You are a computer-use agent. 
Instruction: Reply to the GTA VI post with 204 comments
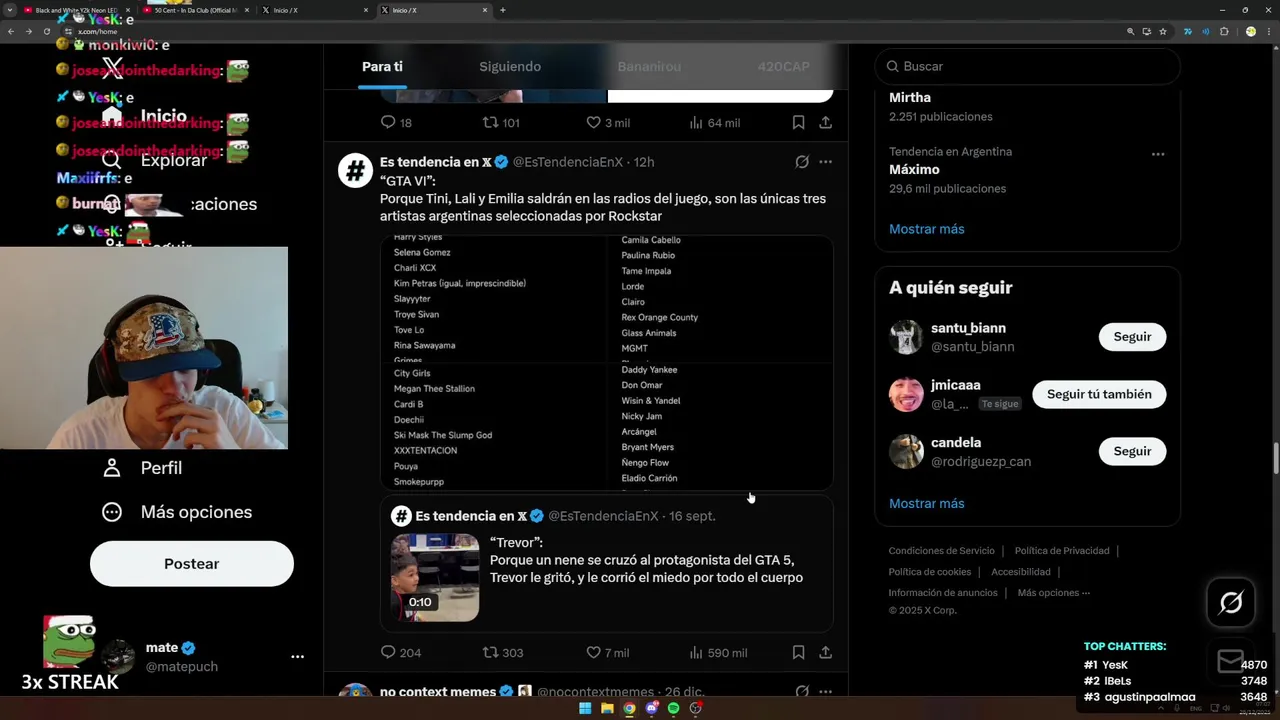400,652
